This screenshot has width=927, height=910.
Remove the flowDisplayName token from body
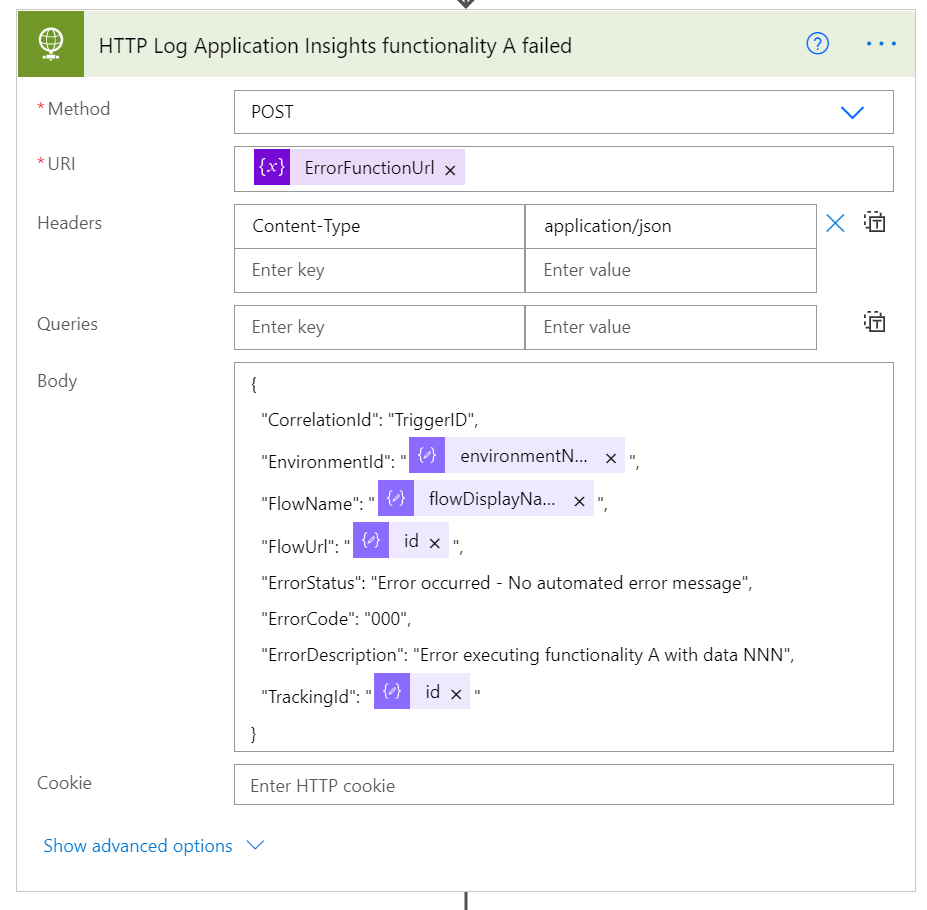click(579, 501)
